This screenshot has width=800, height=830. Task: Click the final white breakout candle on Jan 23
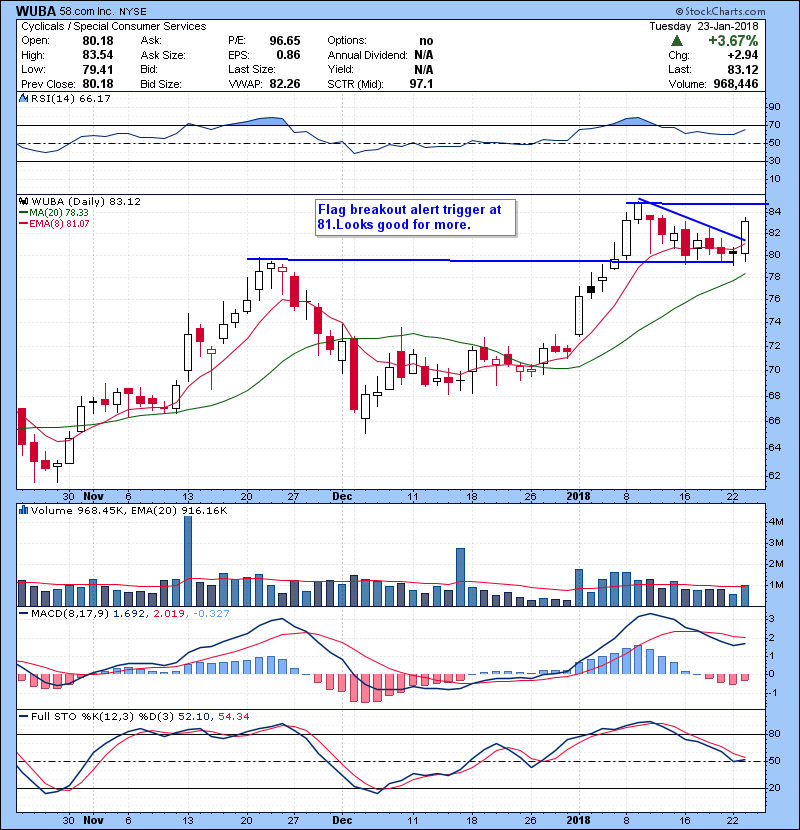coord(745,238)
